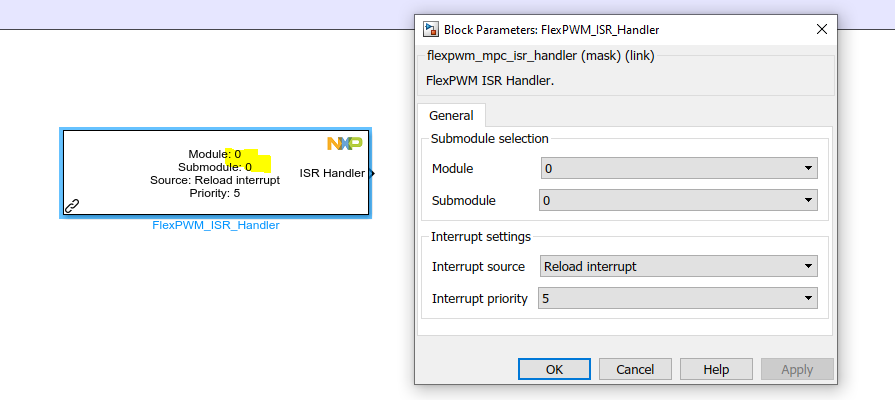Select the FlexPWM_ISR_Handler block name label
895x400 pixels.
click(215, 225)
